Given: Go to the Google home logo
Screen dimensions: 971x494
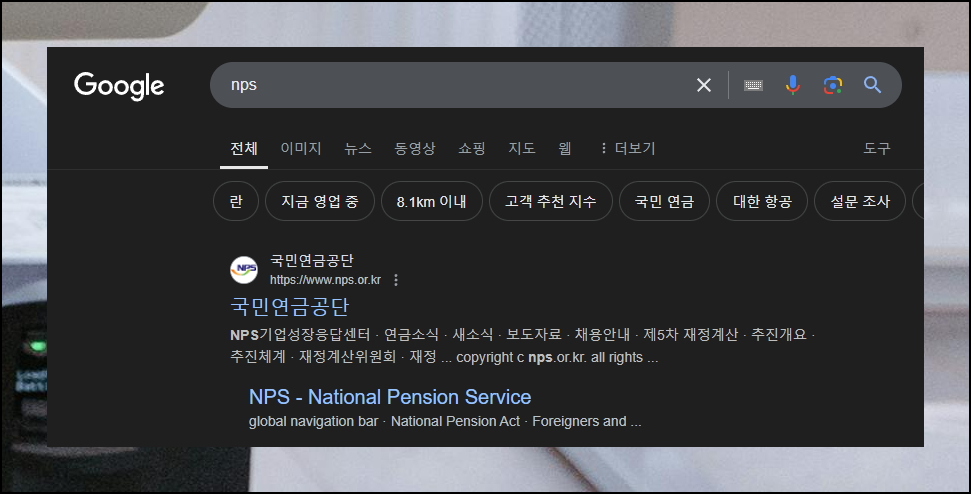Looking at the screenshot, I should [119, 85].
